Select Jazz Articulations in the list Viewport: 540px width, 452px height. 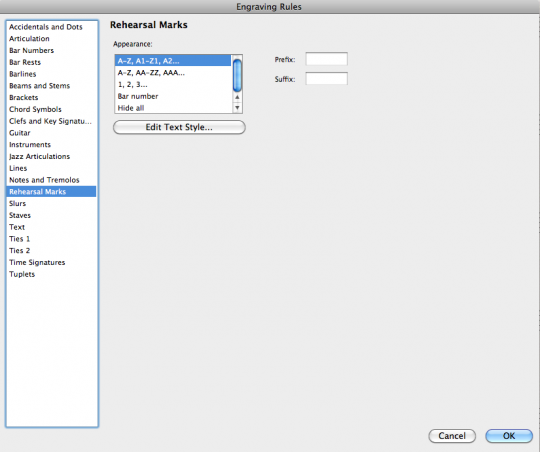(39, 156)
